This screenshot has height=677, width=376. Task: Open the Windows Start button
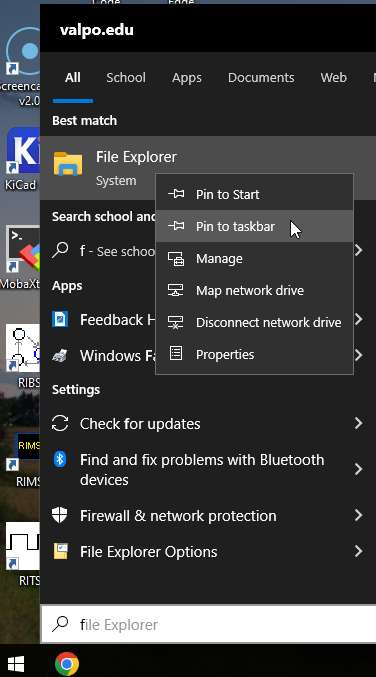[16, 663]
